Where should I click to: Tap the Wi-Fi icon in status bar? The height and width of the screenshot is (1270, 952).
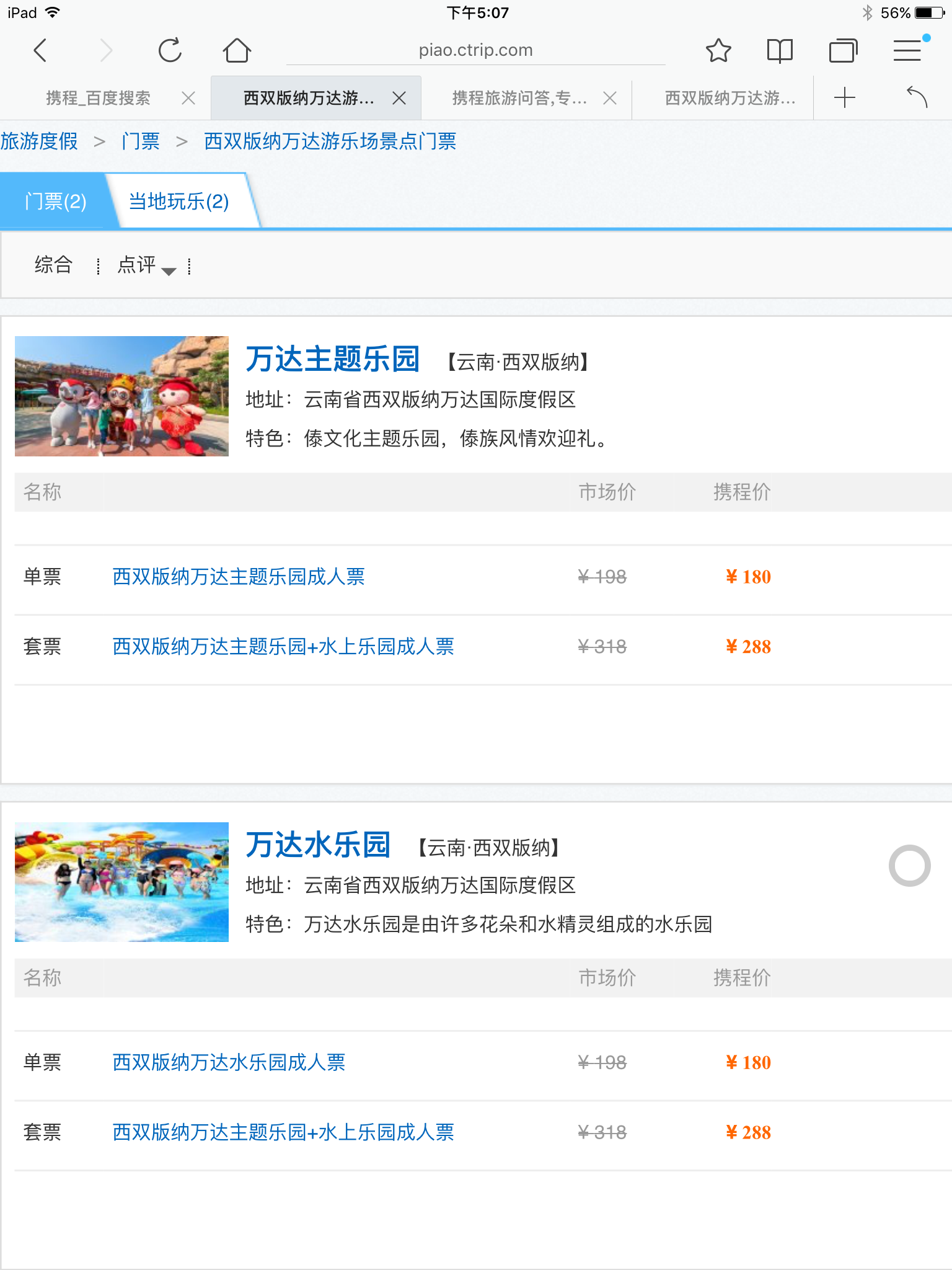53,12
